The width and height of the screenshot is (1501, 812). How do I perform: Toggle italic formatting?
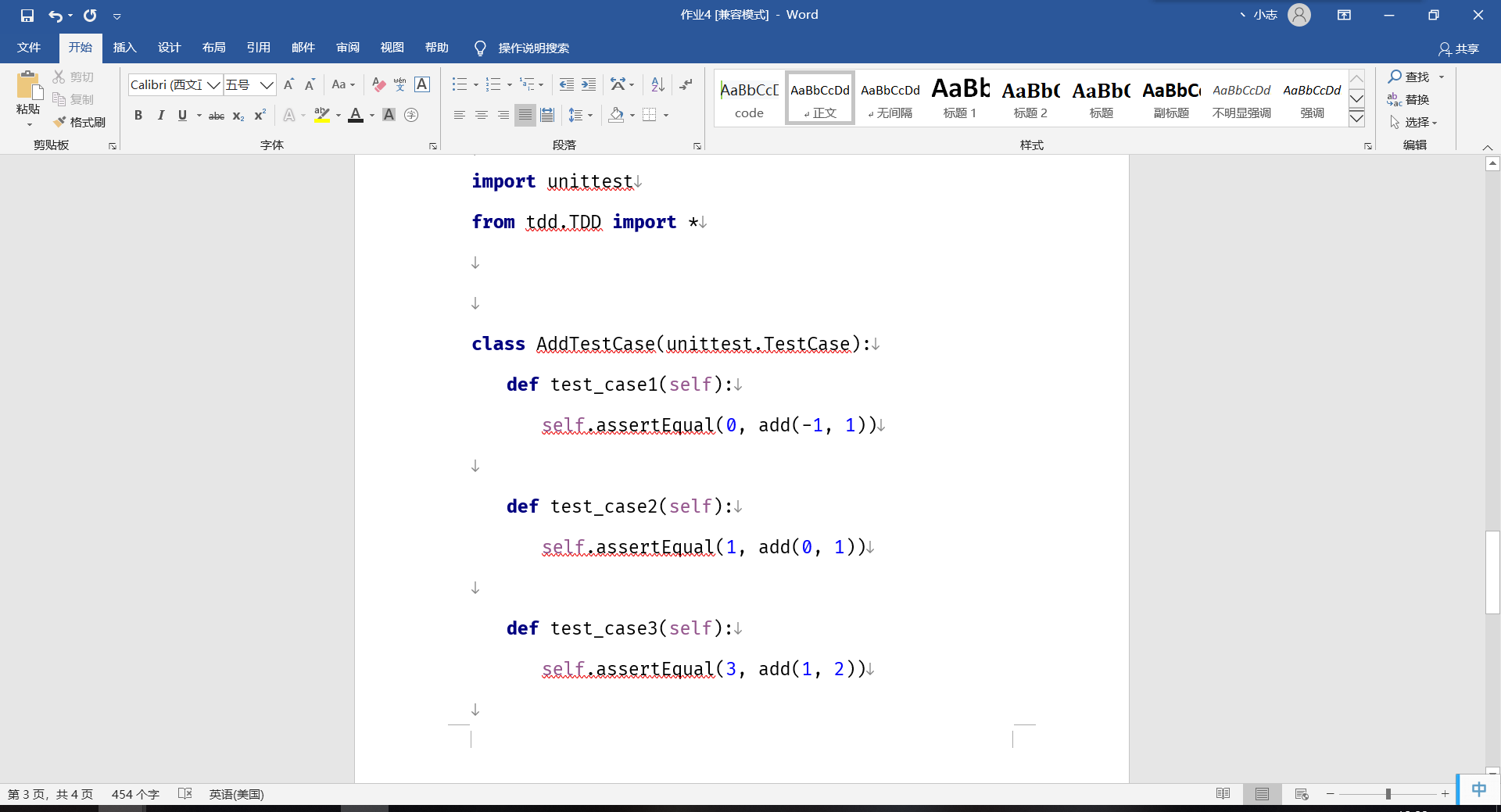pos(161,115)
